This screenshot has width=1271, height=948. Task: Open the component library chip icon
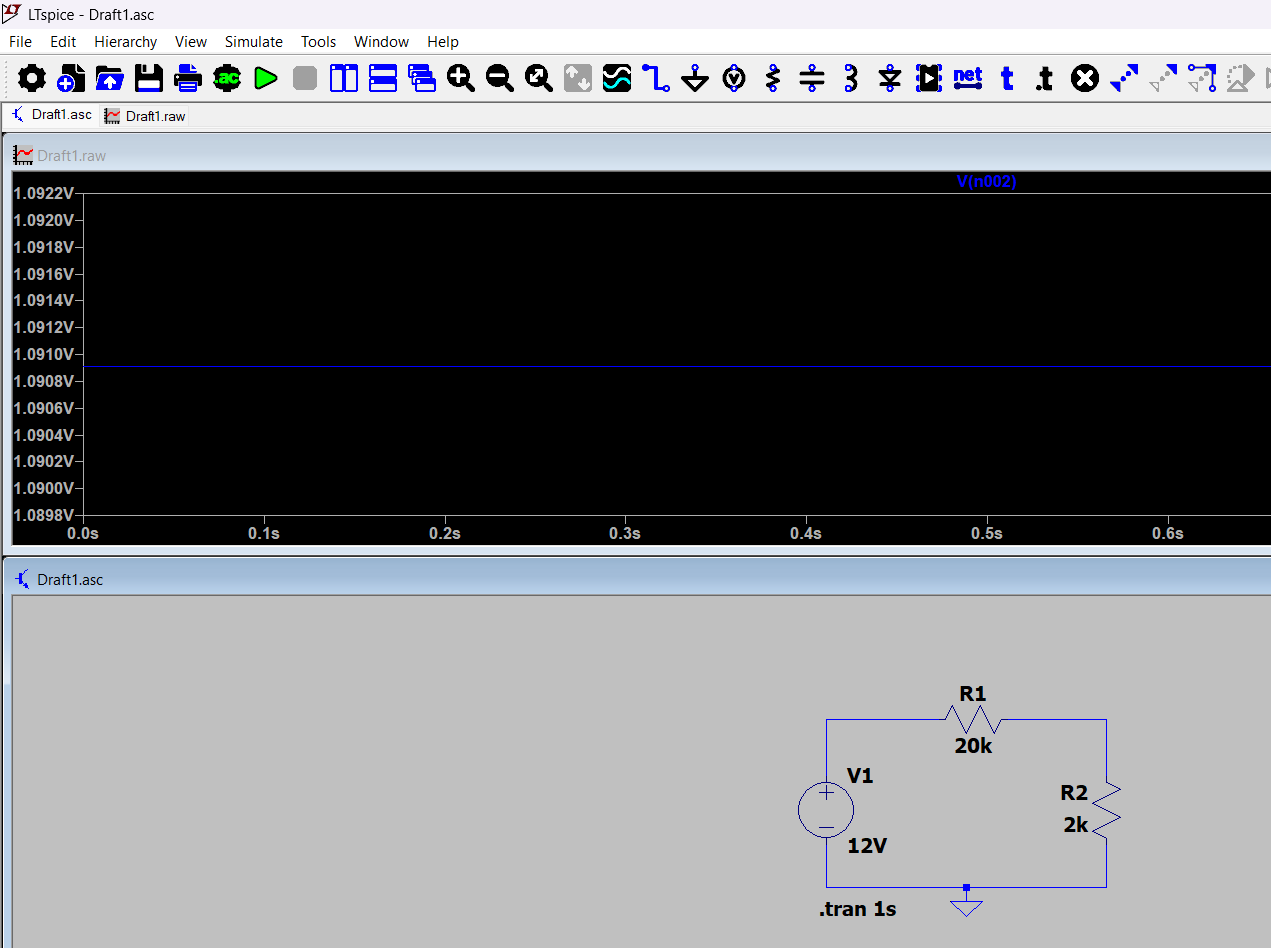point(929,78)
